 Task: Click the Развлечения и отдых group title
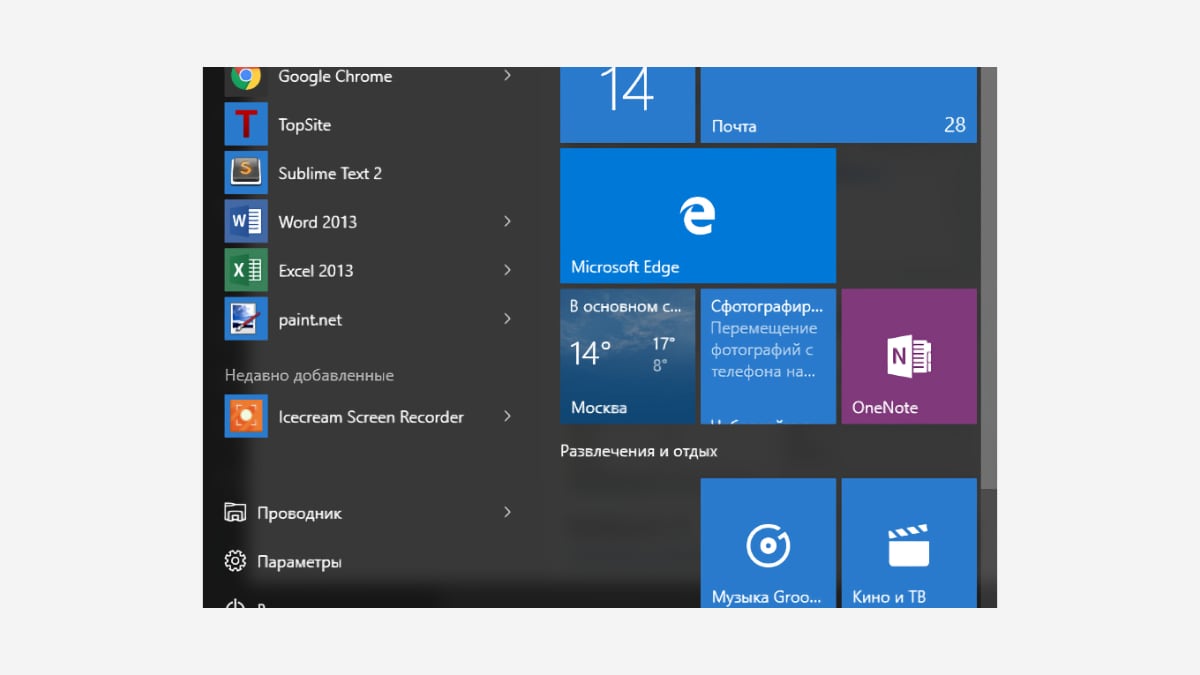click(639, 451)
